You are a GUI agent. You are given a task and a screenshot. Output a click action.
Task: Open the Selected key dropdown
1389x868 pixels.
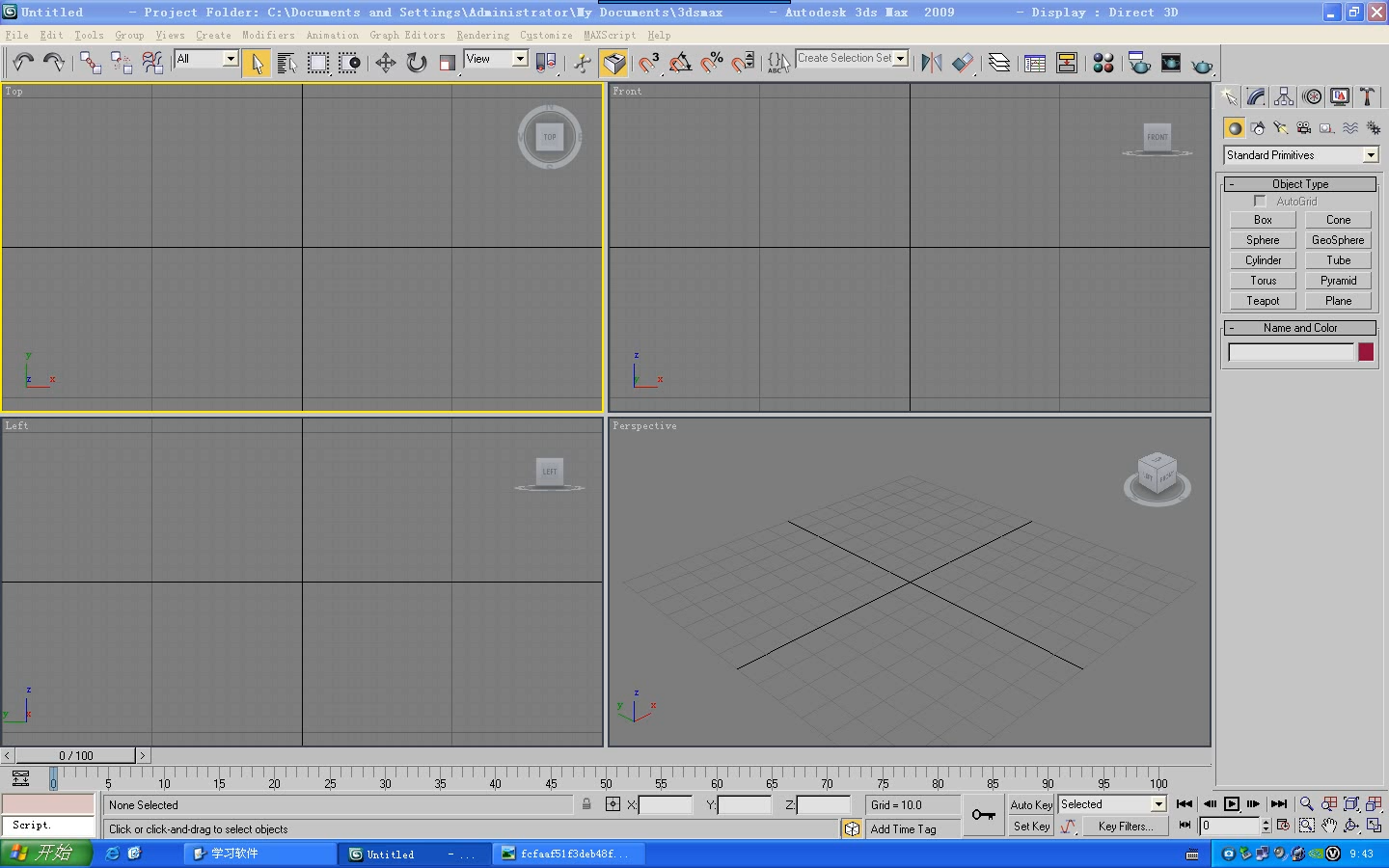point(1158,804)
